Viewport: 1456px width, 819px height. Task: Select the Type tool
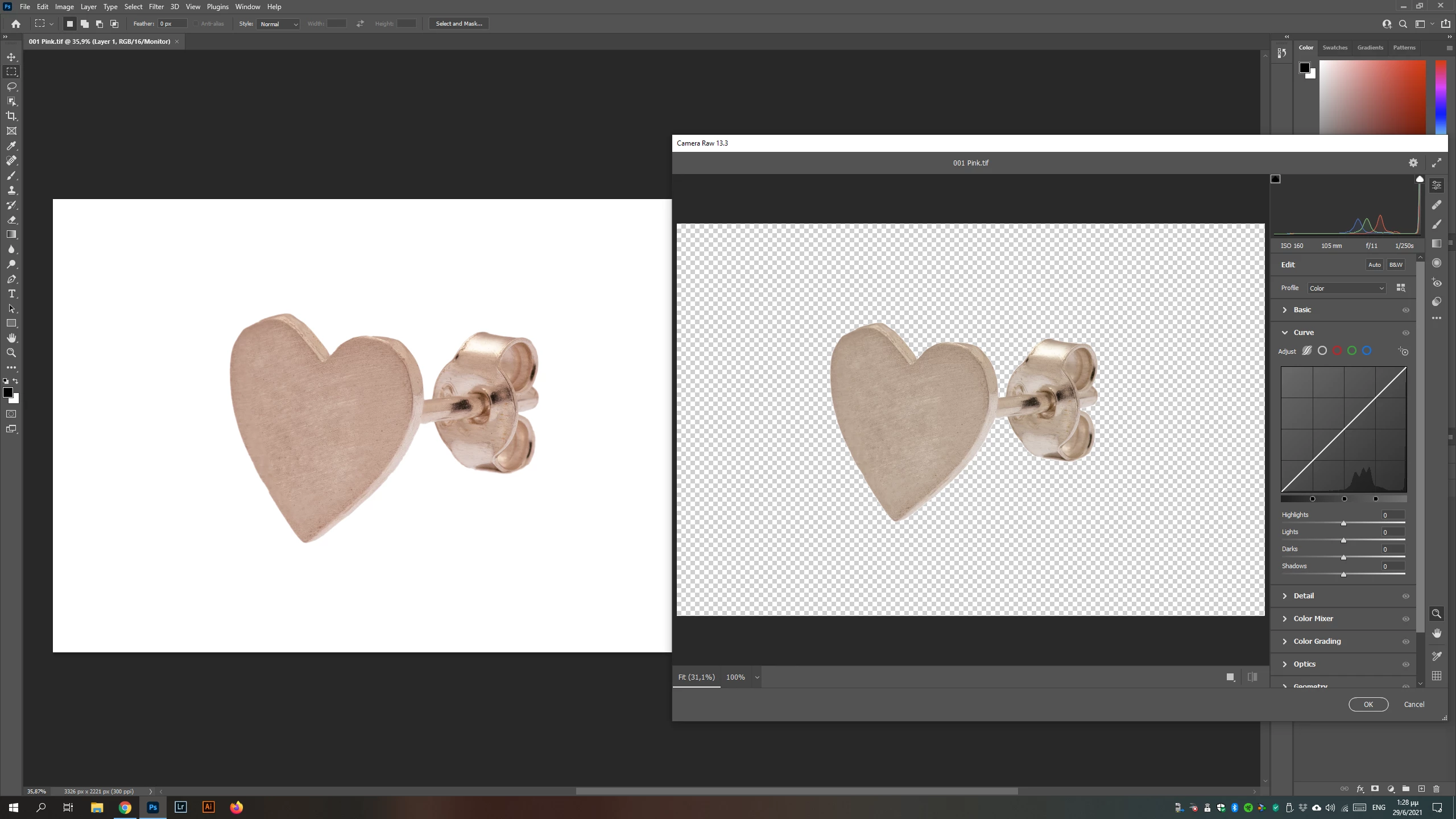(11, 294)
